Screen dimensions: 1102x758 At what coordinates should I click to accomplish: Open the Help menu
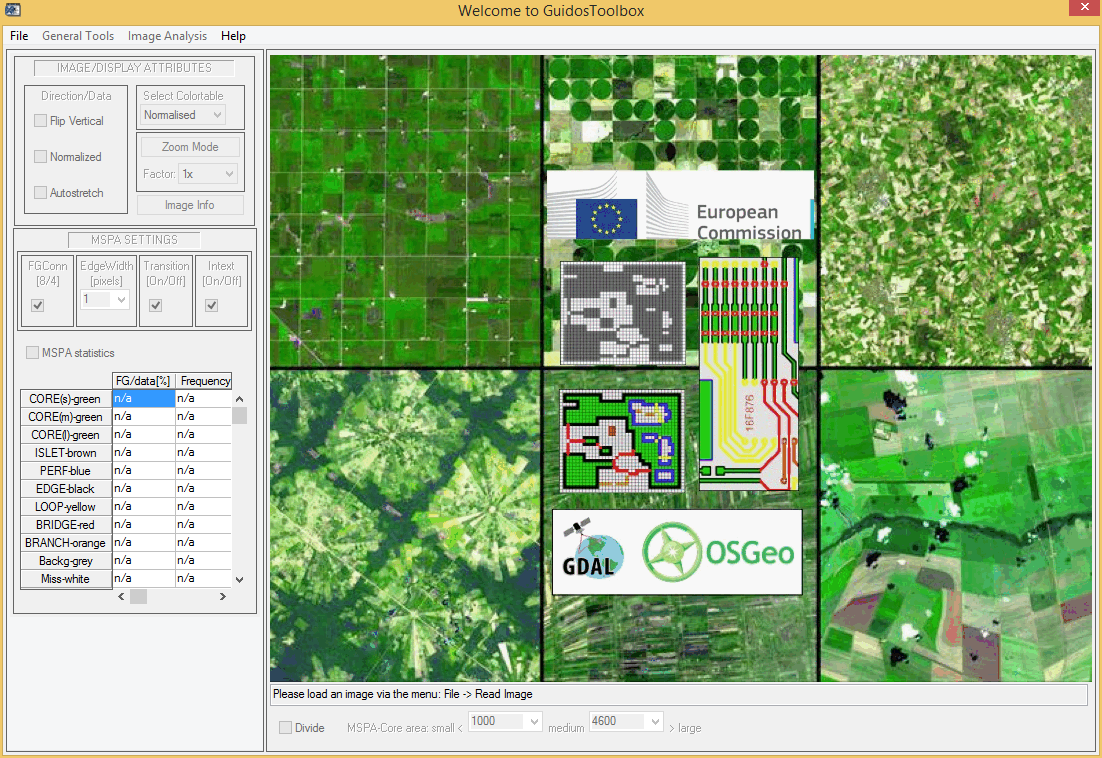coord(233,36)
